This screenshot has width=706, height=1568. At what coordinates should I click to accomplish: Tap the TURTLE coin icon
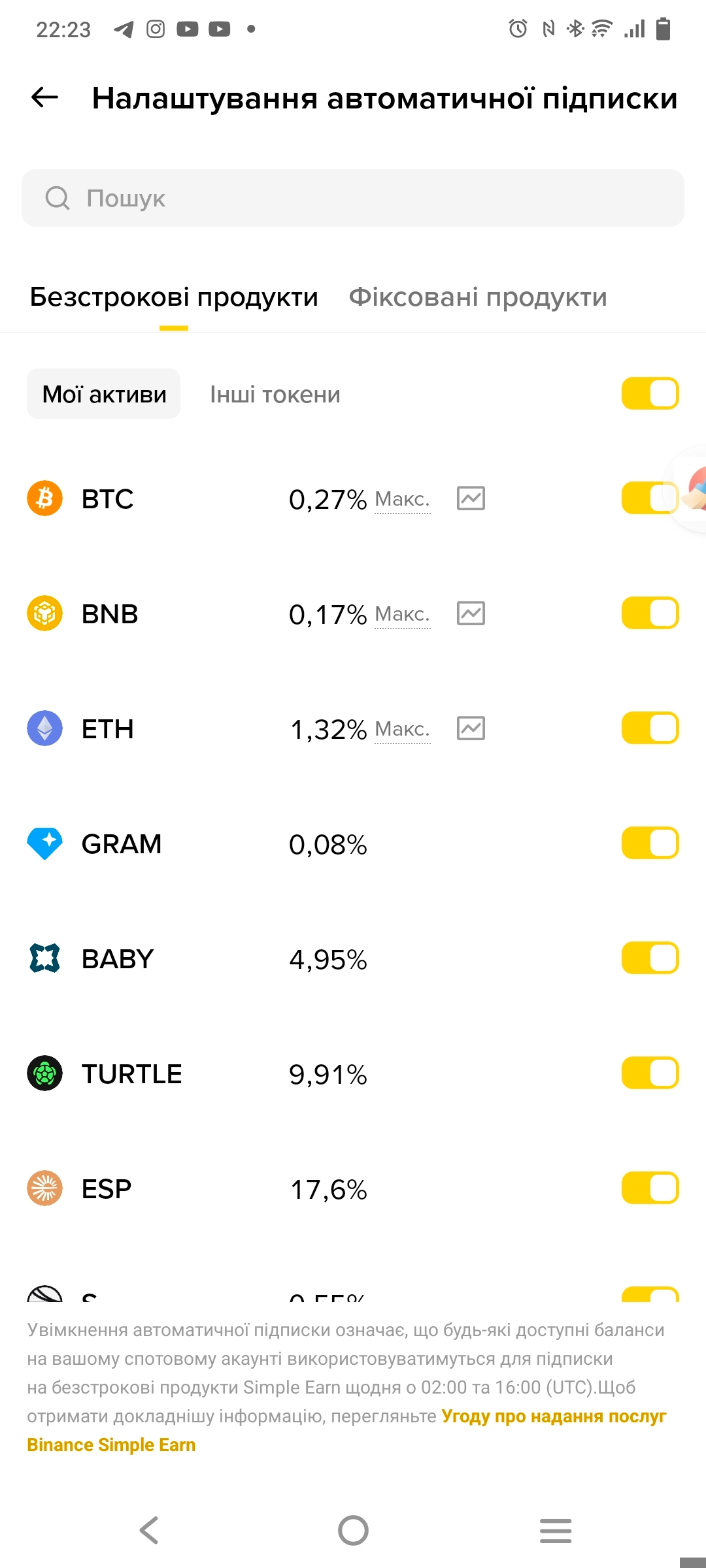[x=44, y=1073]
